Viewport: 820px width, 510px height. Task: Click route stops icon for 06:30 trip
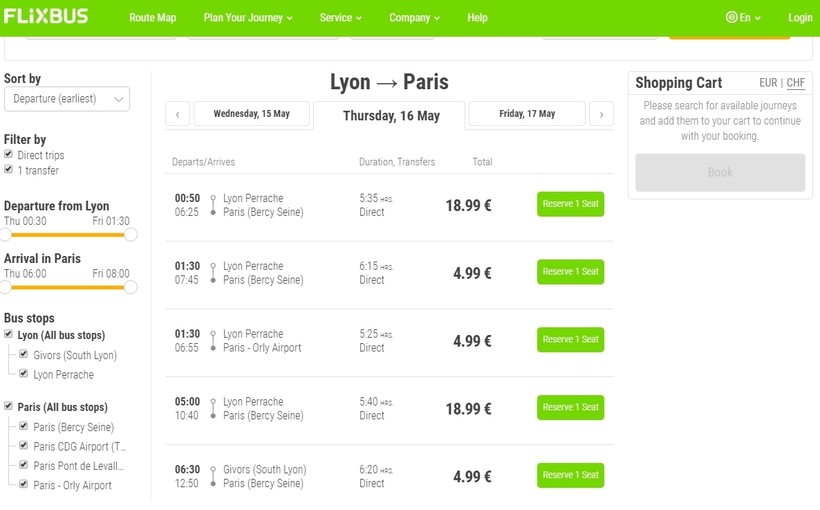click(x=213, y=476)
